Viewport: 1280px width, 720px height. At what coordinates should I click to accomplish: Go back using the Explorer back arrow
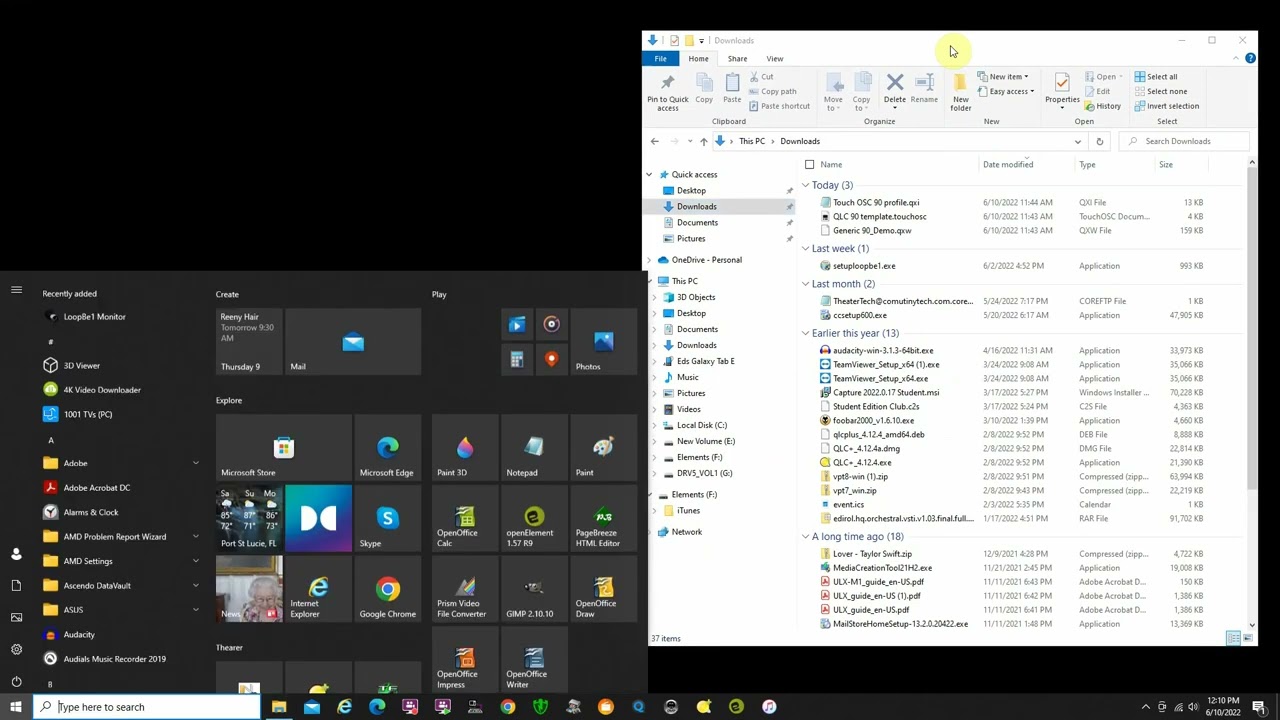click(x=655, y=141)
